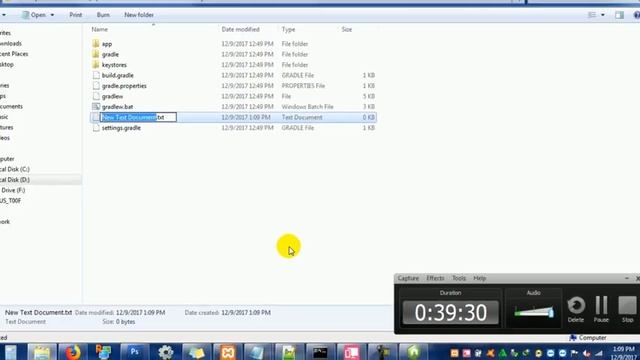This screenshot has height=360, width=640.
Task: Open Firefox from the taskbar
Action: coord(73,352)
